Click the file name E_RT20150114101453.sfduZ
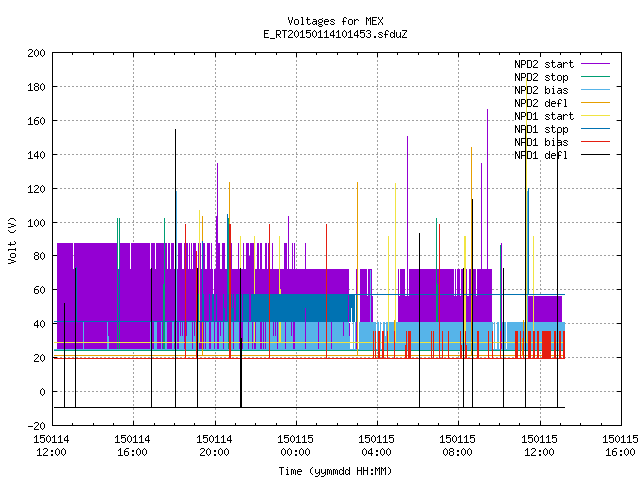Screen dimensions: 640x480 pyautogui.click(x=335, y=34)
